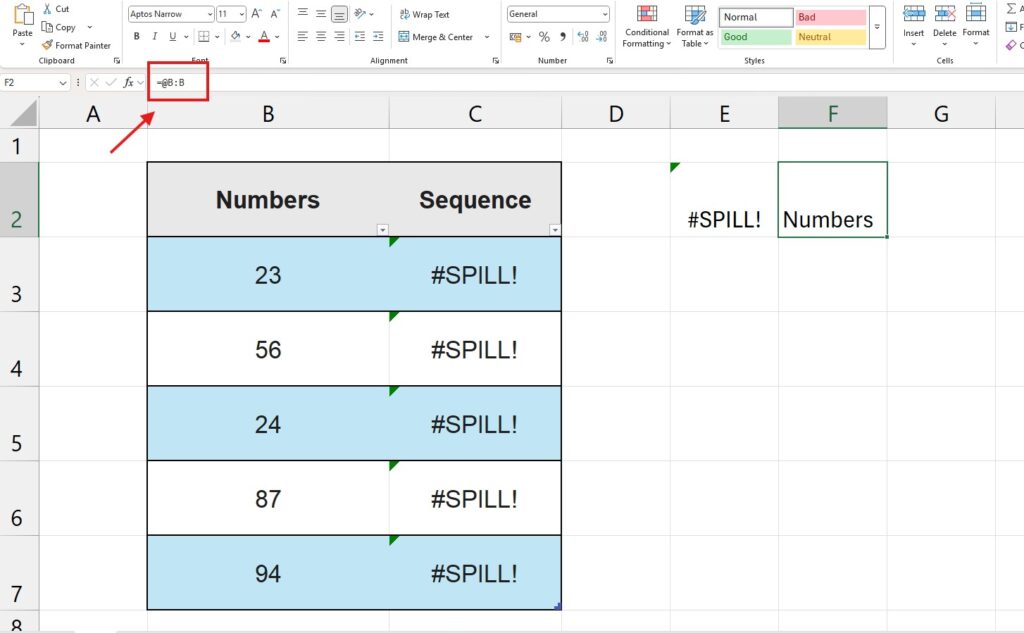Open the font size dropdown
The image size is (1024, 633).
(241, 13)
